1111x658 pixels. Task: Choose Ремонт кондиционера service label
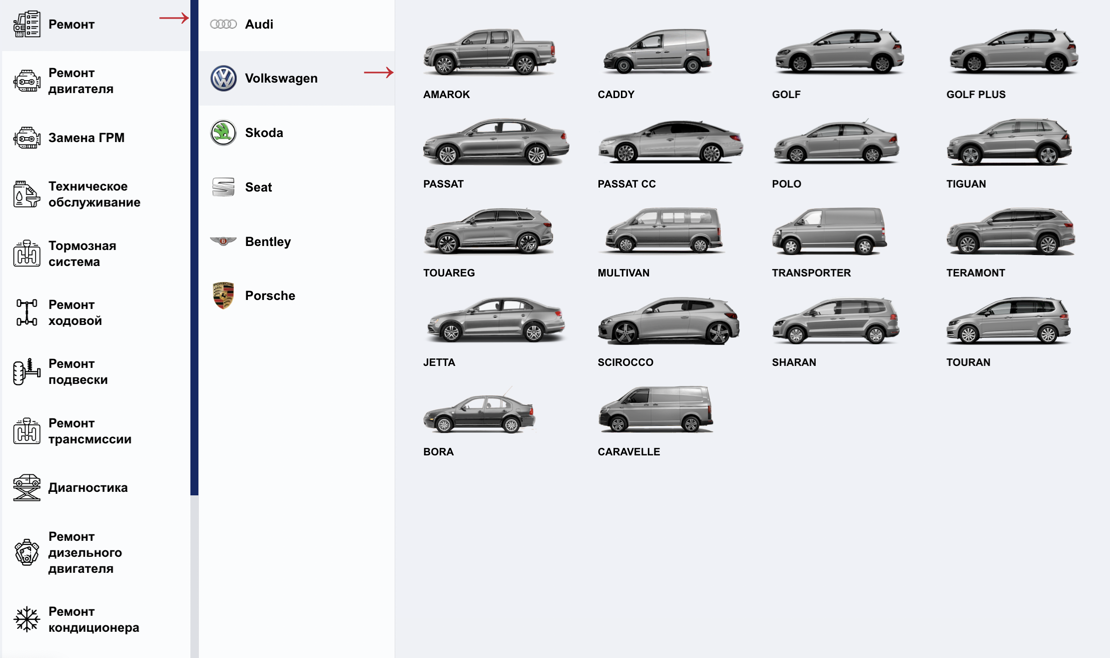(94, 619)
